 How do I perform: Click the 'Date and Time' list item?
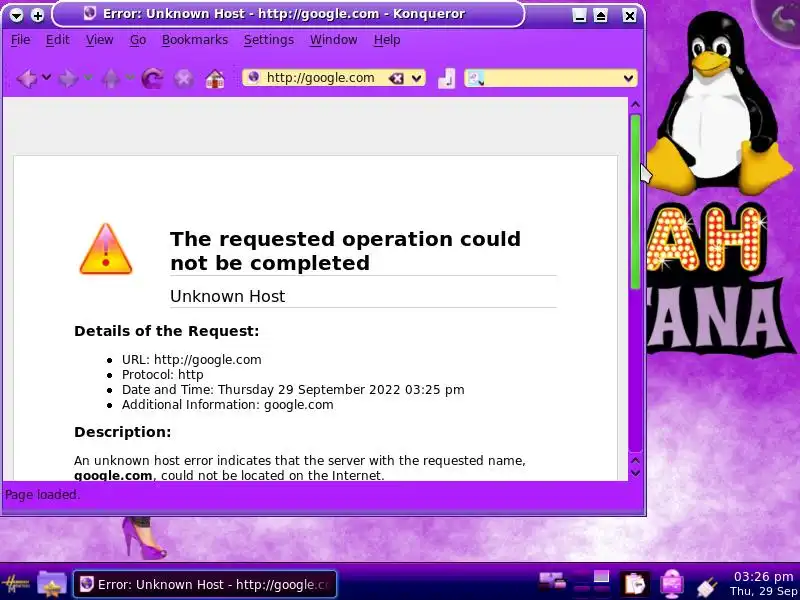coord(293,390)
